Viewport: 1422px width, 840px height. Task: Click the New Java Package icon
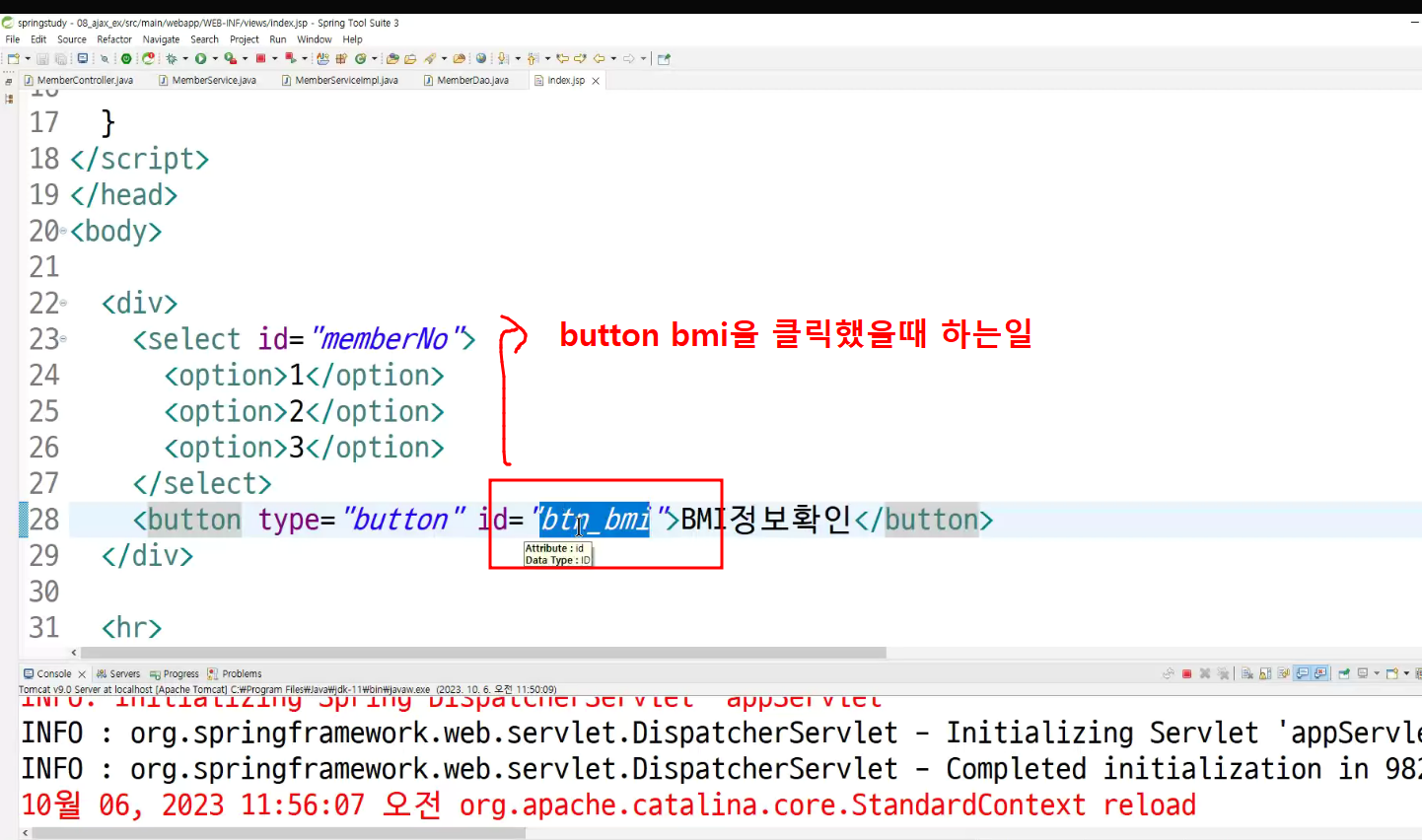(341, 59)
